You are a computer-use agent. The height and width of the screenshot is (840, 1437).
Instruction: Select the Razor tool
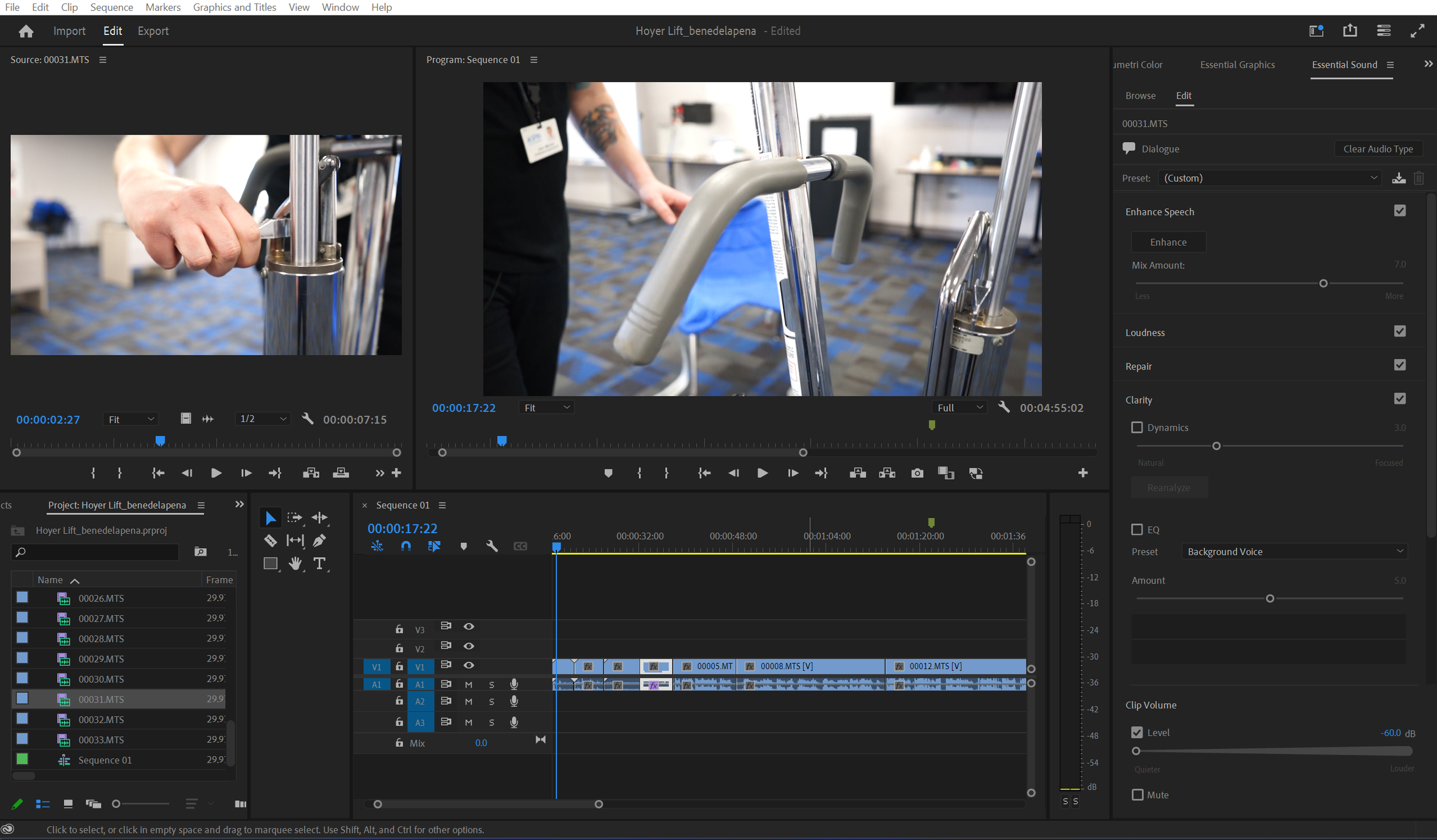point(270,541)
